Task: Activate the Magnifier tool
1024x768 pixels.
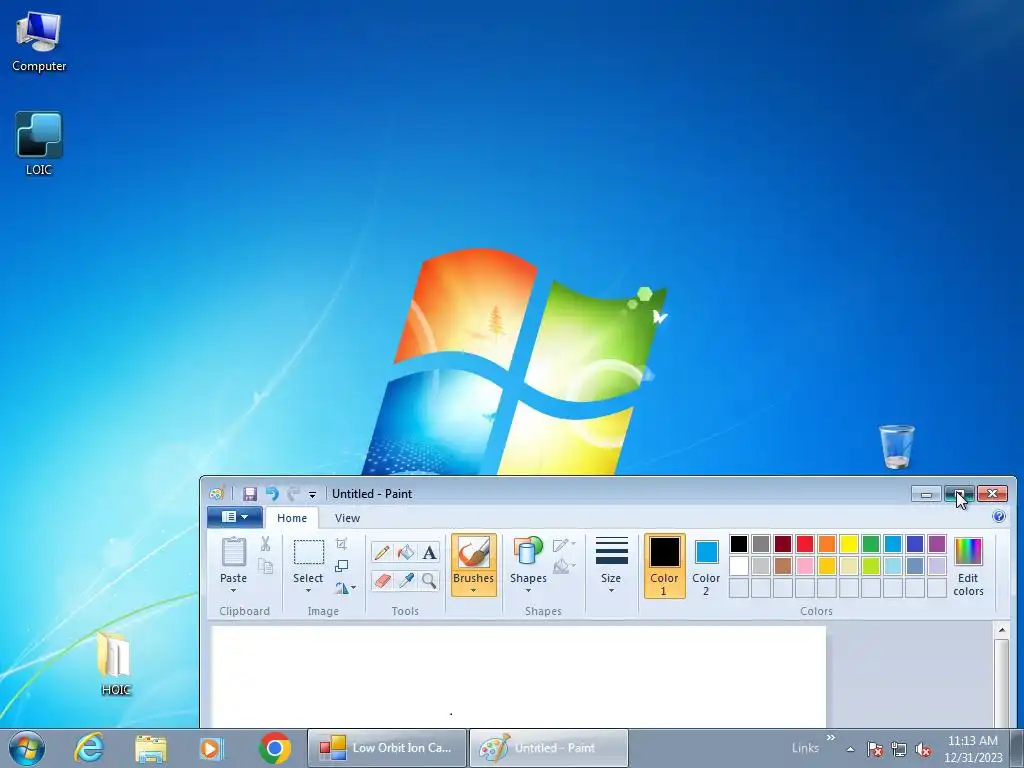Action: coord(429,580)
